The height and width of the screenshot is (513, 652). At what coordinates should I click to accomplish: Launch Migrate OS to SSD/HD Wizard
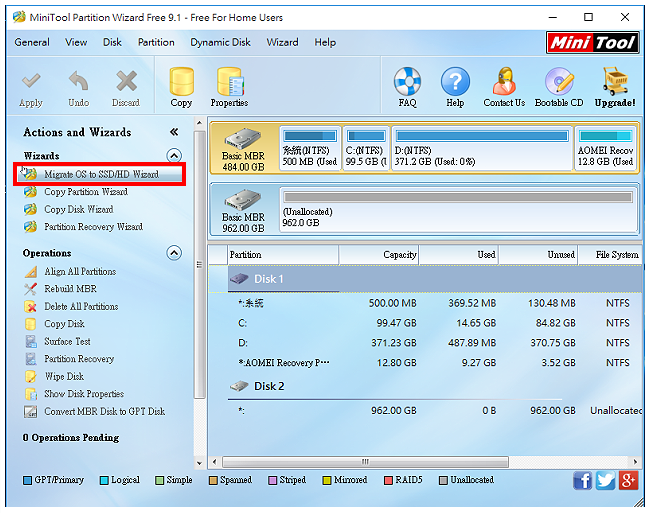click(100, 174)
